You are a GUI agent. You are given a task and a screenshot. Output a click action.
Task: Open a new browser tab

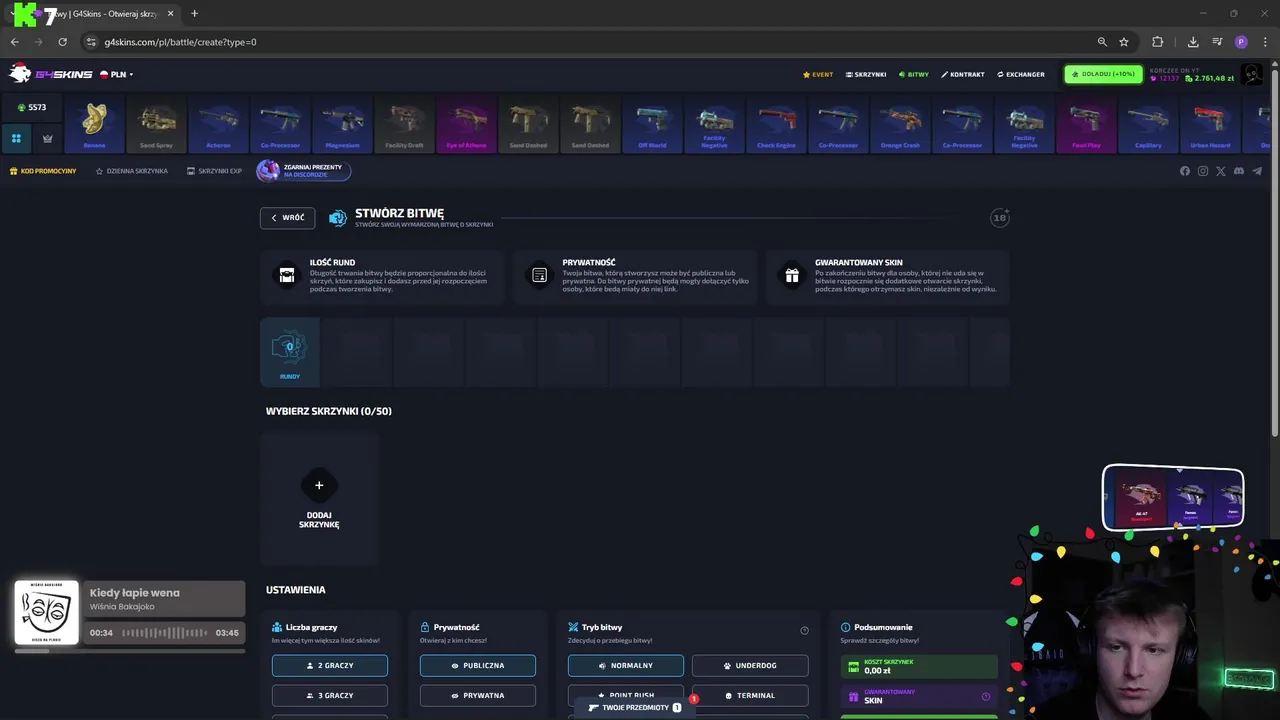[194, 13]
